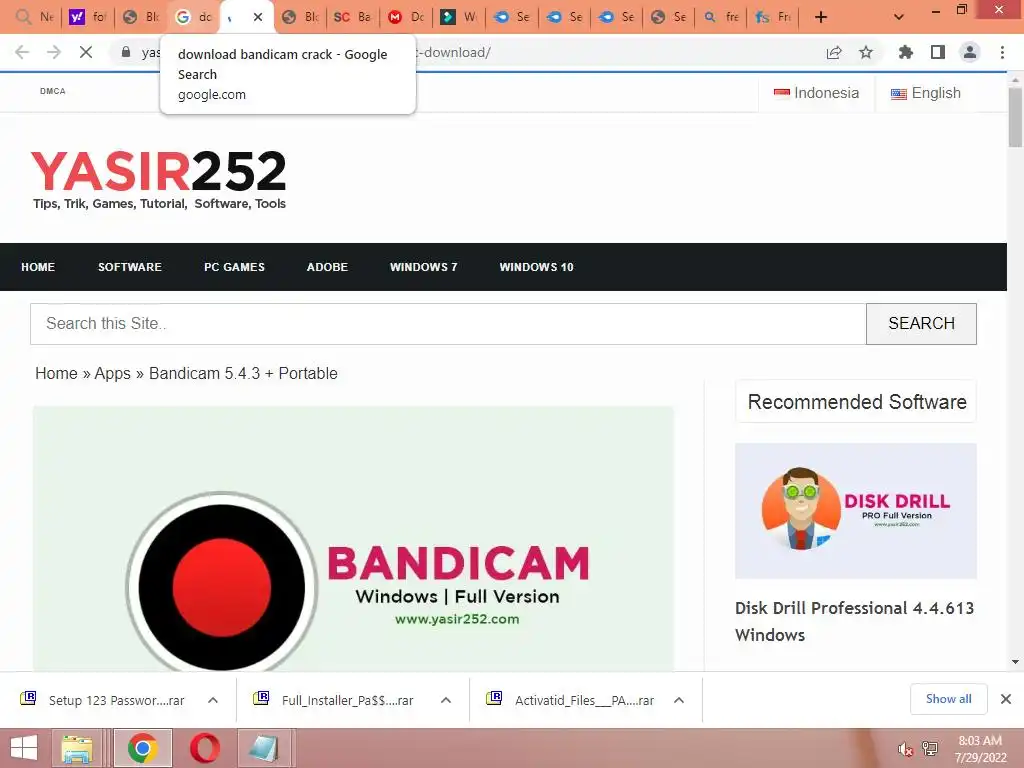Screen dimensions: 1024x768
Task: Switch to the SC Ba tab
Action: coord(353,17)
